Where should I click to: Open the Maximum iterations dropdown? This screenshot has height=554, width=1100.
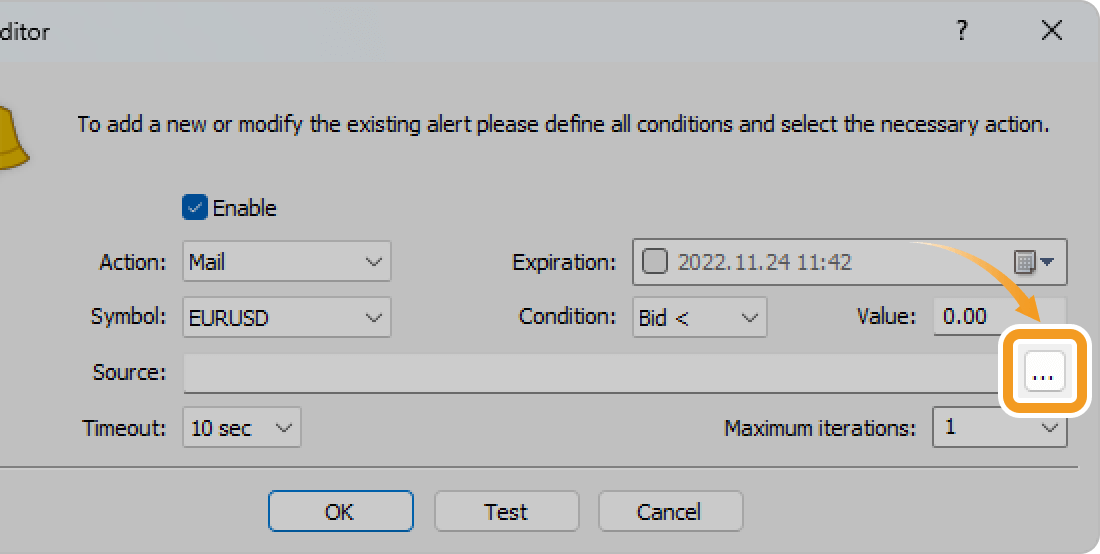pos(999,428)
